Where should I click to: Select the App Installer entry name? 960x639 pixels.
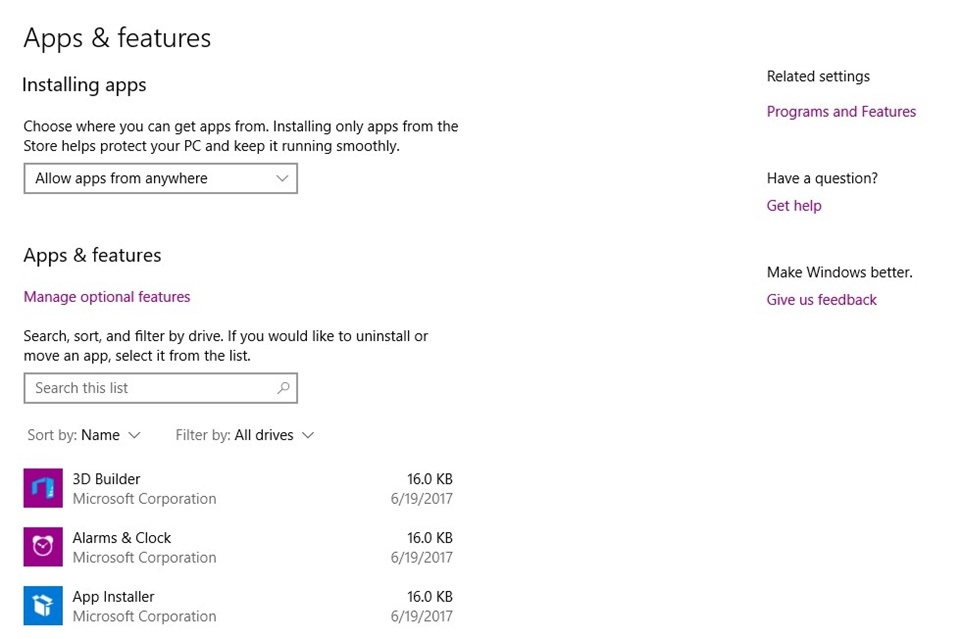pos(113,597)
